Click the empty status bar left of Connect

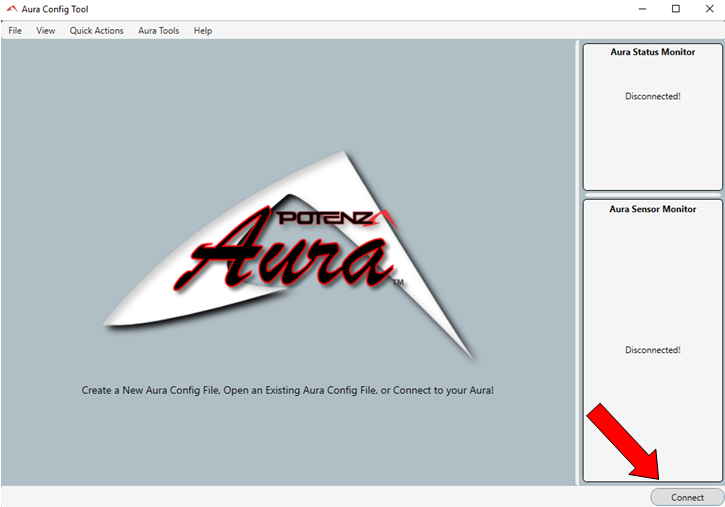(x=320, y=497)
